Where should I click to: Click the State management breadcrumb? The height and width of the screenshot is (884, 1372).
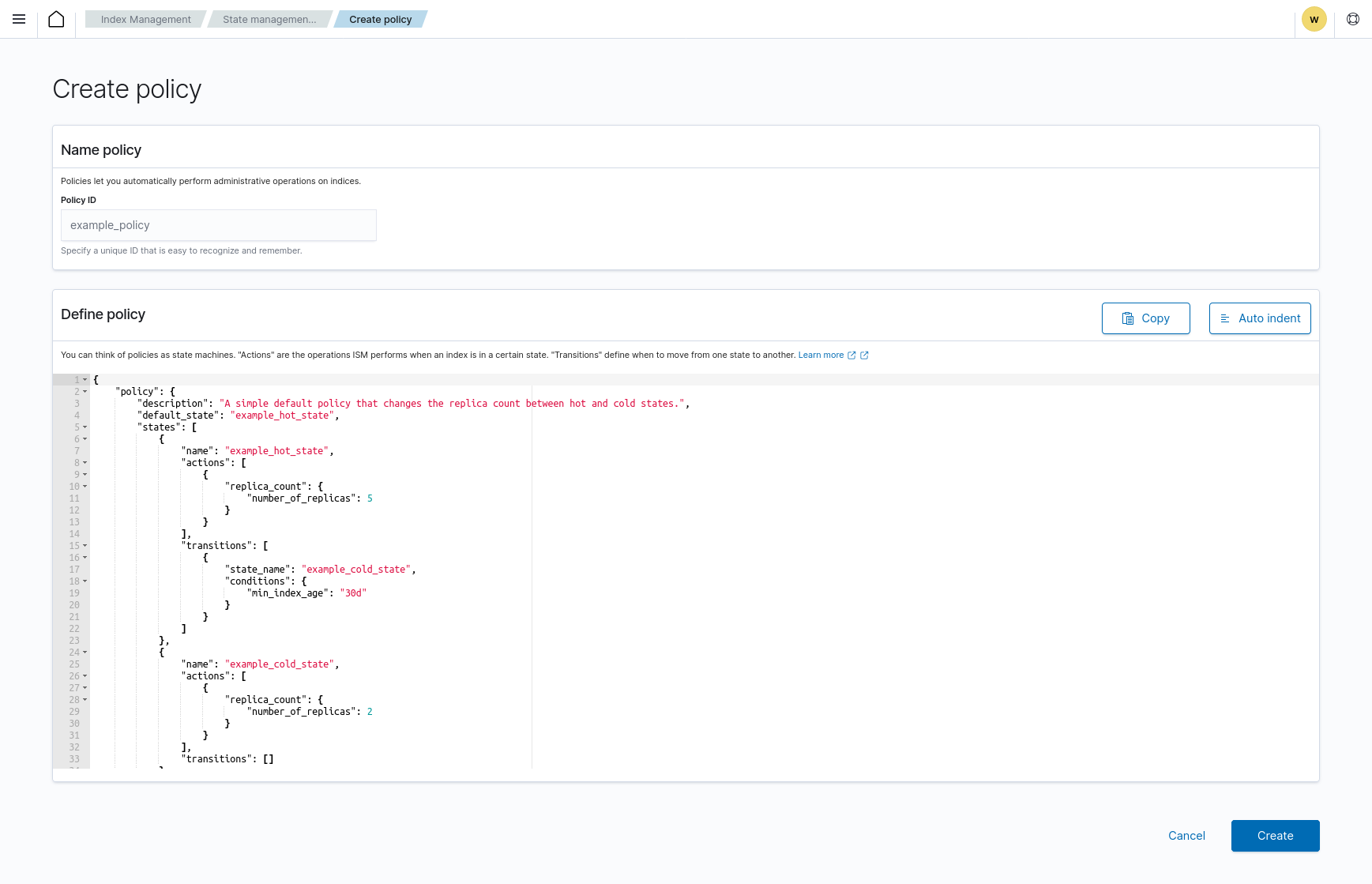269,19
